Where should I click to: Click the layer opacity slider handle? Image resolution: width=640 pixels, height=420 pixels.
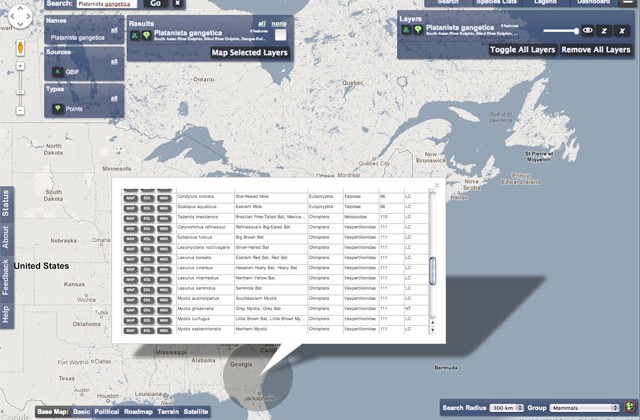pyautogui.click(x=576, y=31)
